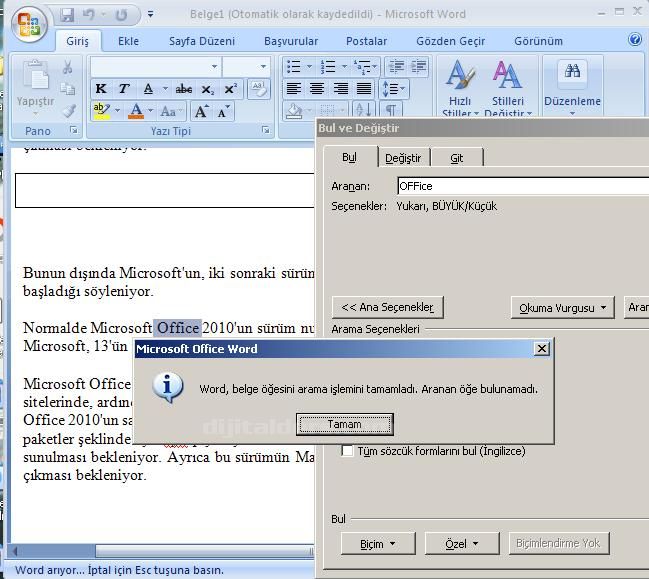The image size is (649, 579).
Task: Select Değiştir tab in dialog
Action: [403, 158]
